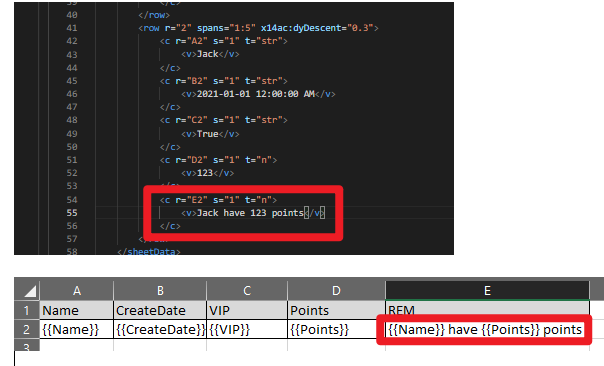Click the CreateDate header cell

tap(160, 311)
